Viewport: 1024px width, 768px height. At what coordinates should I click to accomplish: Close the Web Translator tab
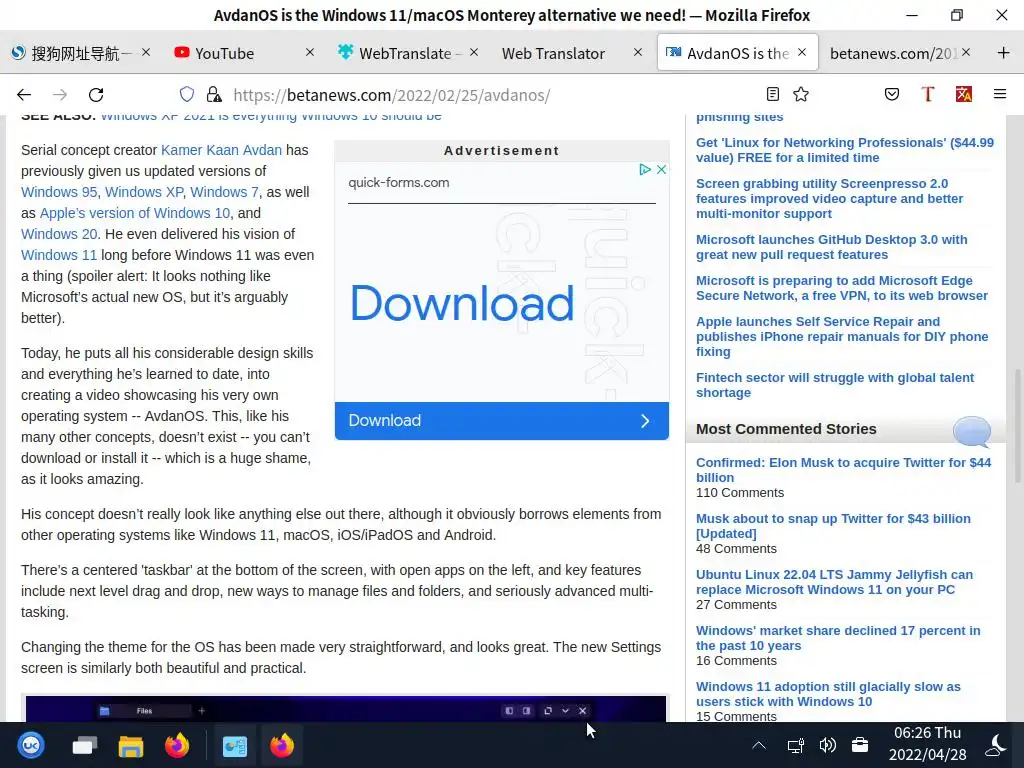click(638, 52)
